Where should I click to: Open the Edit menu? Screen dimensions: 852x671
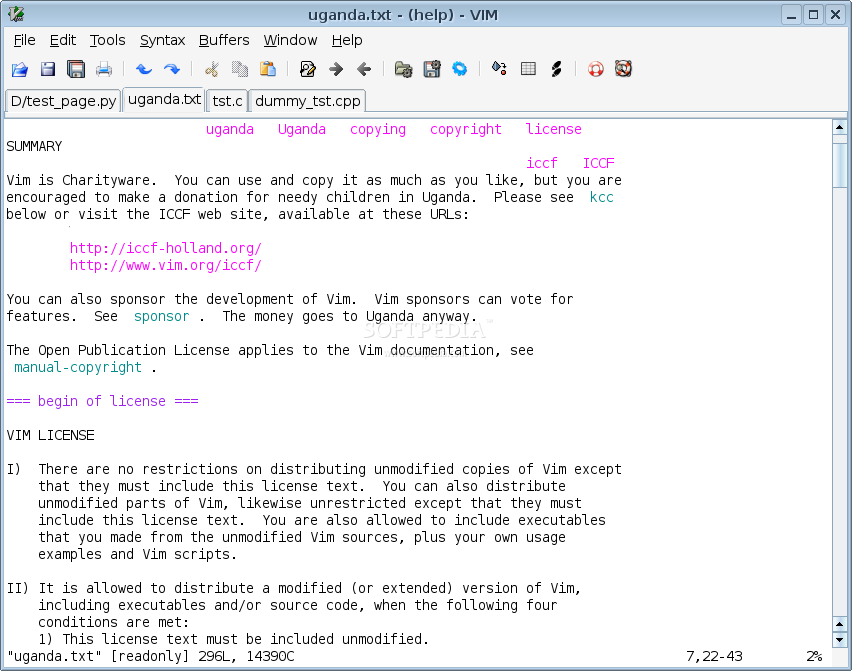[62, 40]
